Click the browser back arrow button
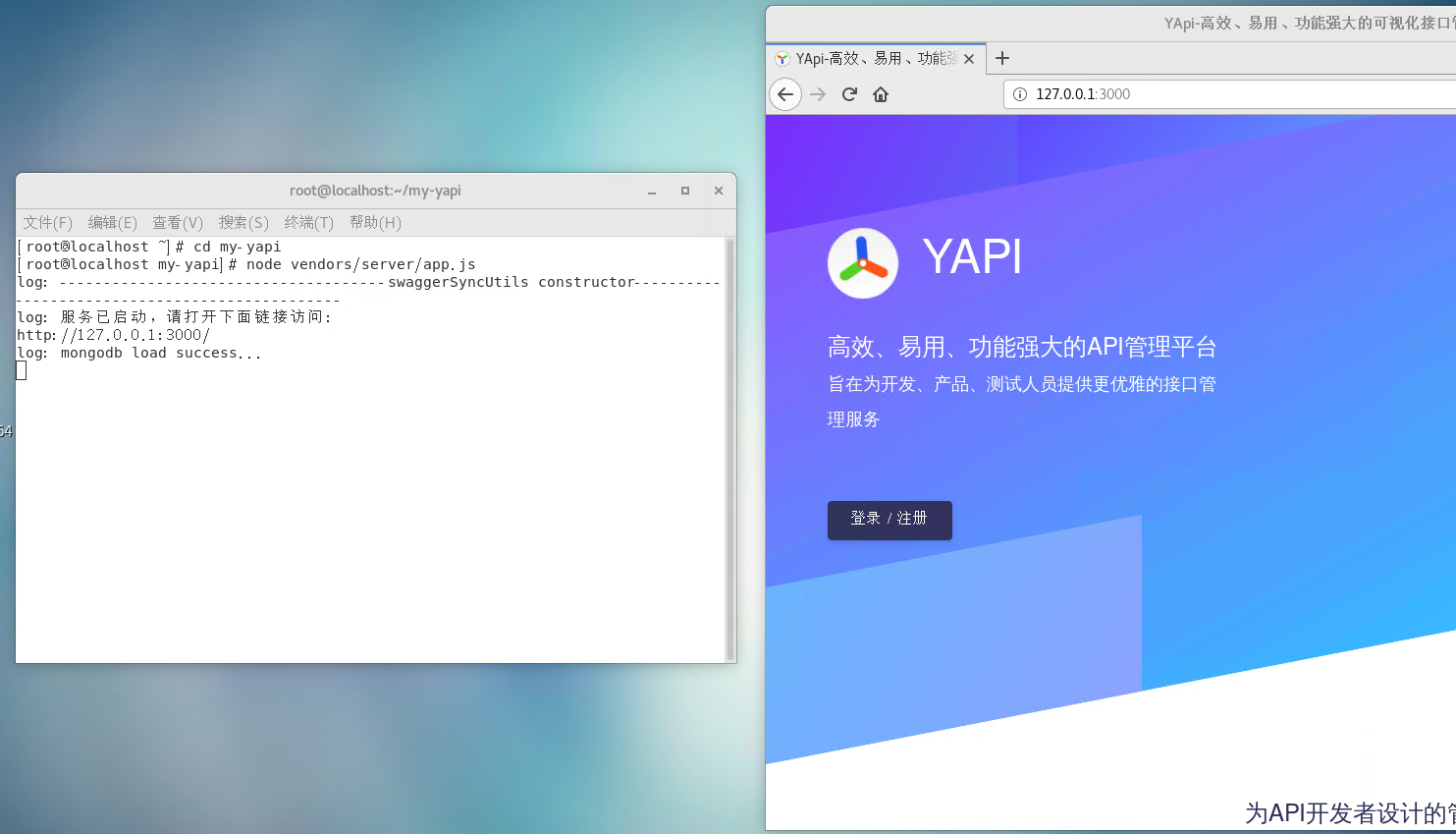1456x834 pixels. coord(785,94)
